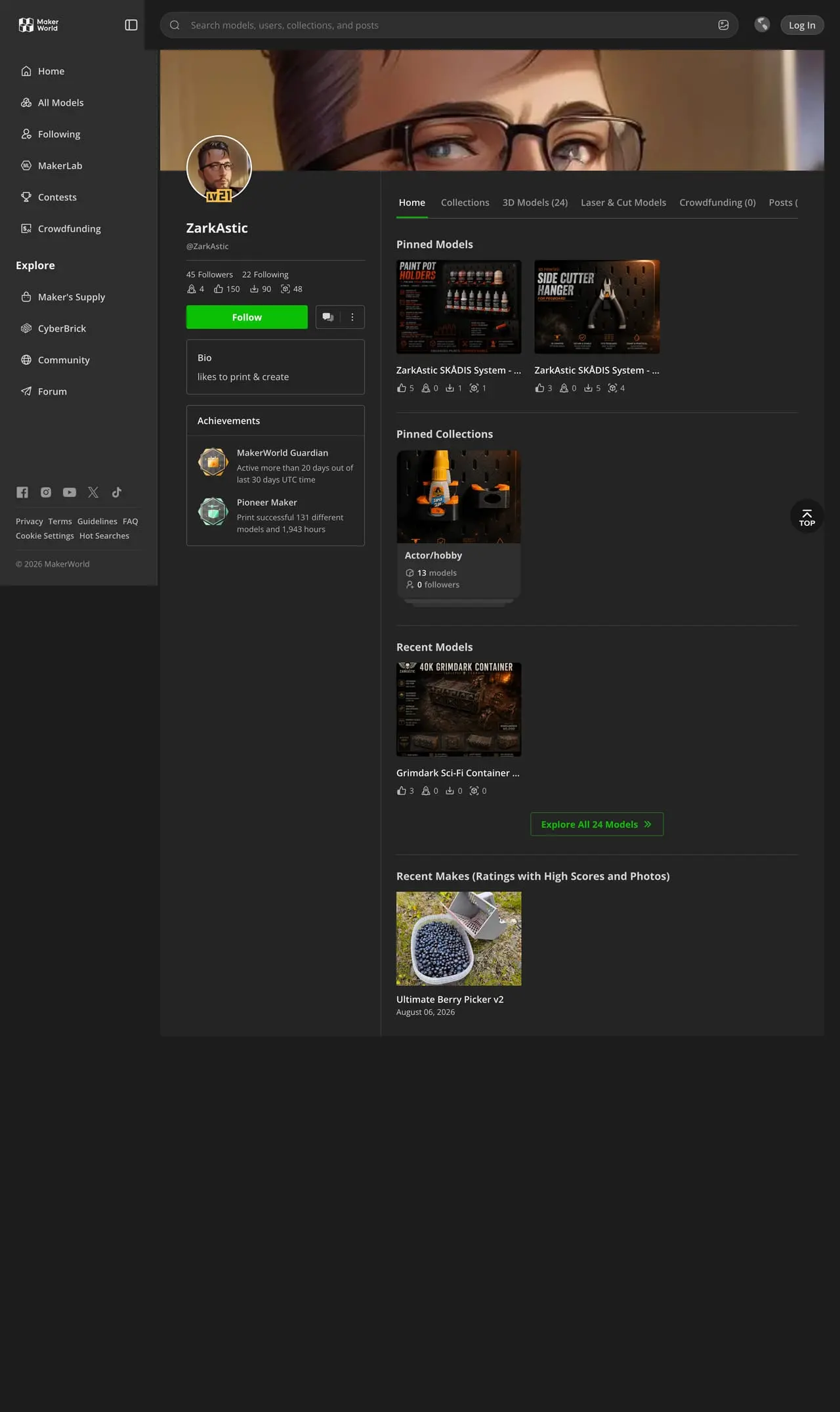Click the search magnifier icon

(x=175, y=25)
